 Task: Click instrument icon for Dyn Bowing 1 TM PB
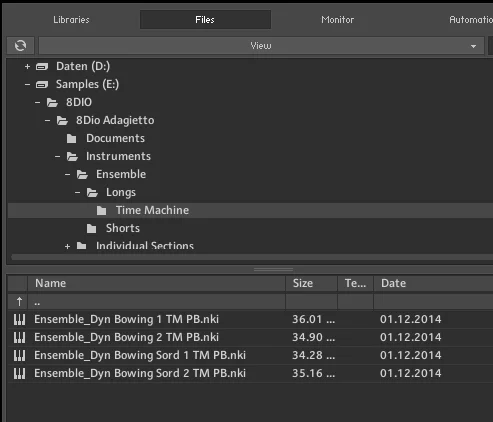(x=19, y=320)
